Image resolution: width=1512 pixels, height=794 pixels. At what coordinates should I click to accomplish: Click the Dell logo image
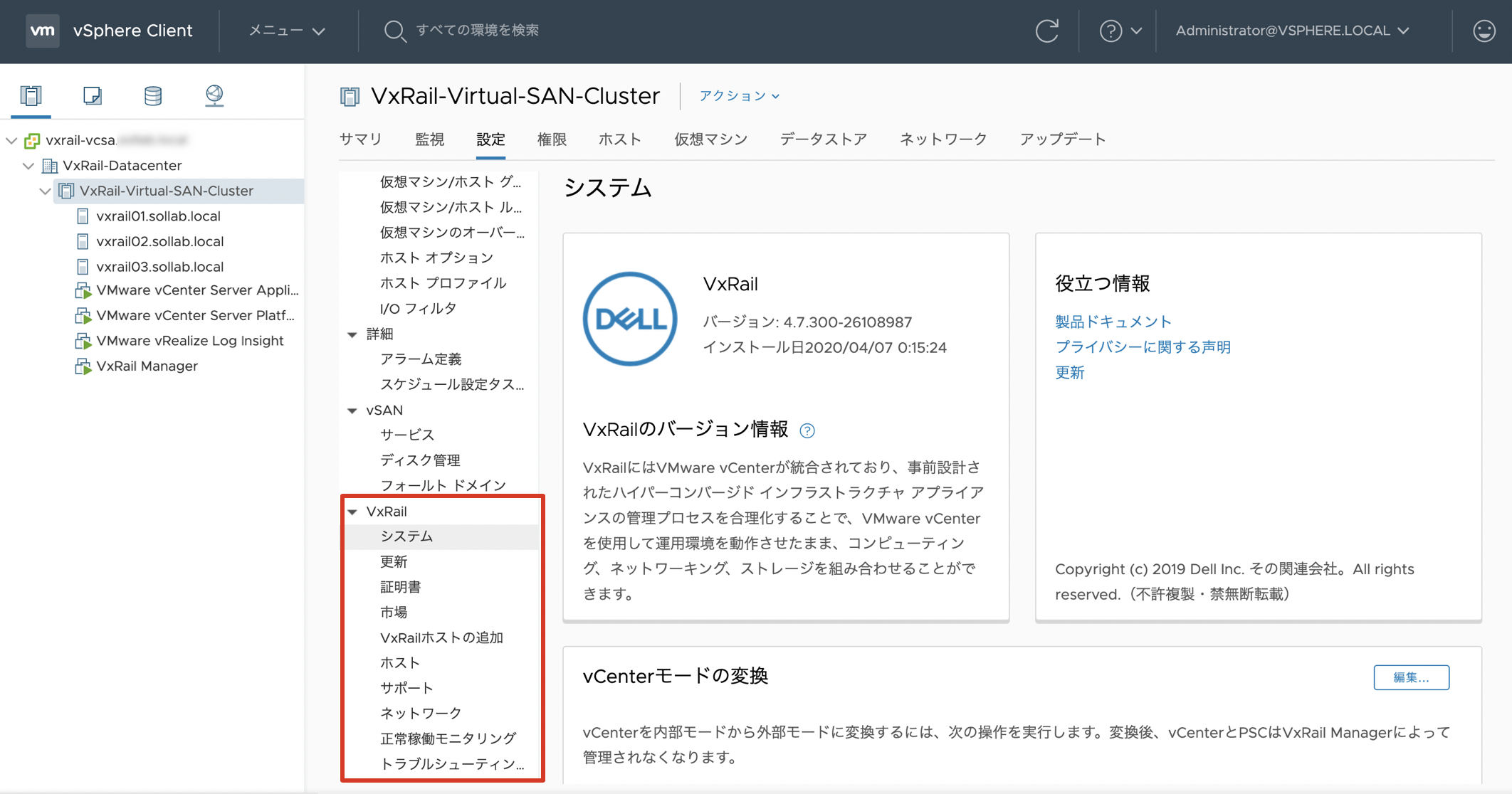pyautogui.click(x=630, y=319)
